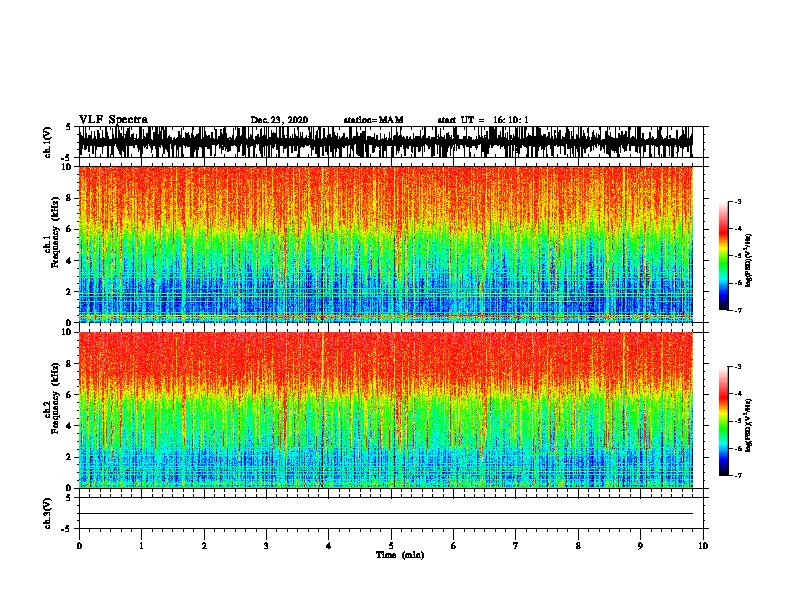Screen dimensions: 792x612
Task: Click the "VLF Spectra" plot title
Action: pos(113,119)
